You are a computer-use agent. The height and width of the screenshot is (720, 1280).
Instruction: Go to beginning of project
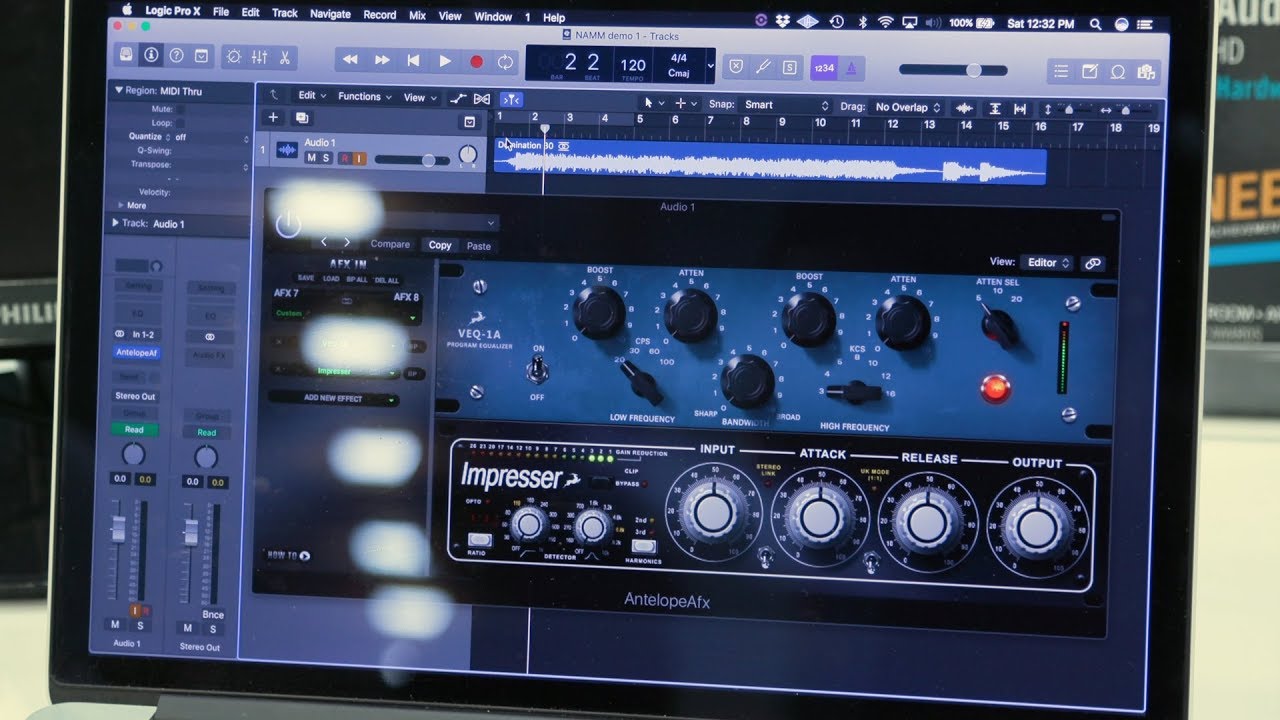(x=413, y=61)
